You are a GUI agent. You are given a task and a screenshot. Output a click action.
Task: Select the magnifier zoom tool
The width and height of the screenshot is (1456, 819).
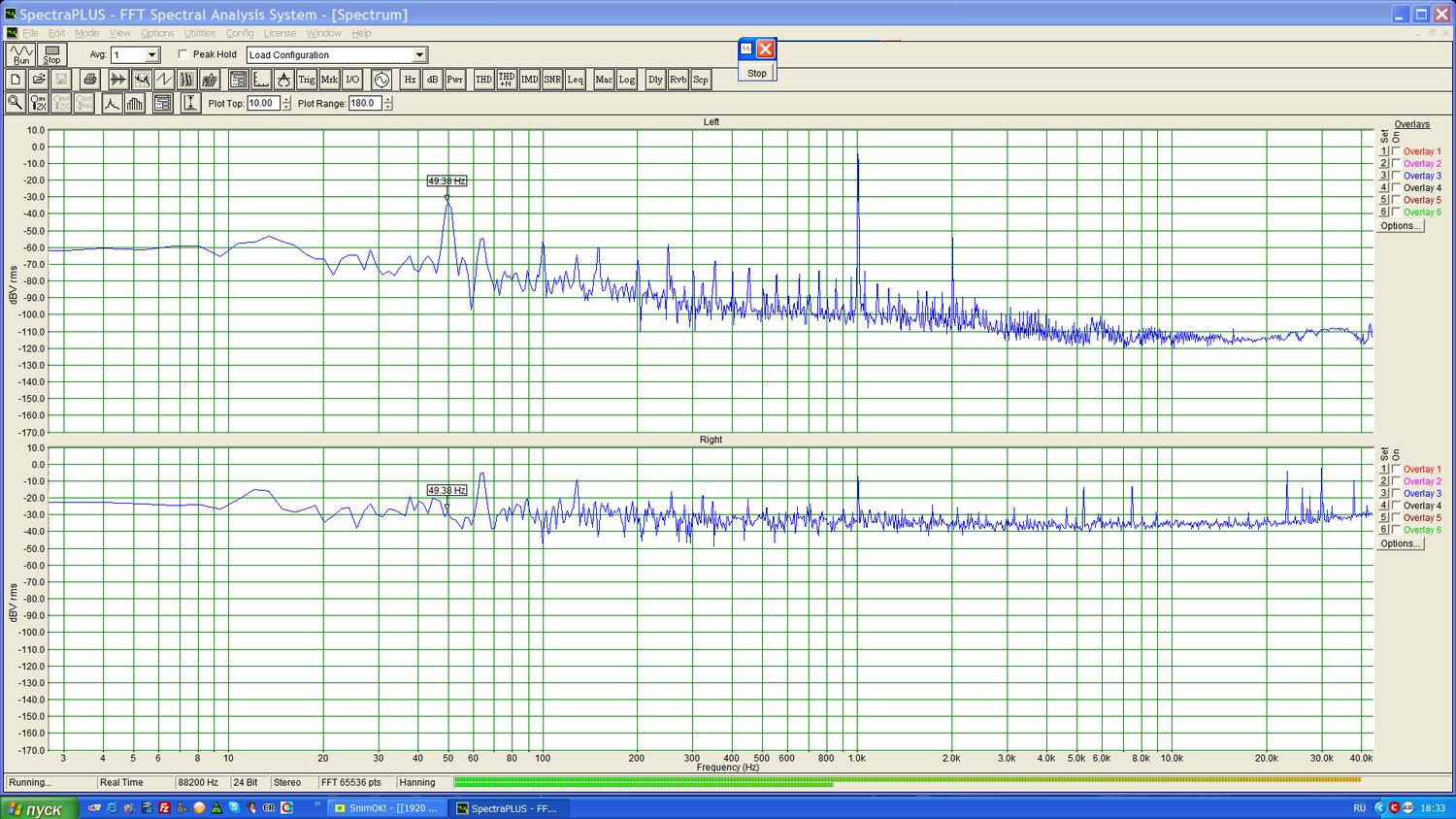16,103
